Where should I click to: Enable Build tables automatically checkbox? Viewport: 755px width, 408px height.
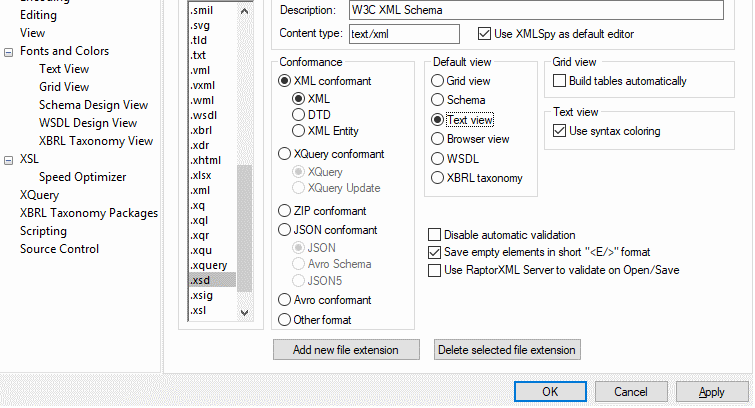(560, 81)
